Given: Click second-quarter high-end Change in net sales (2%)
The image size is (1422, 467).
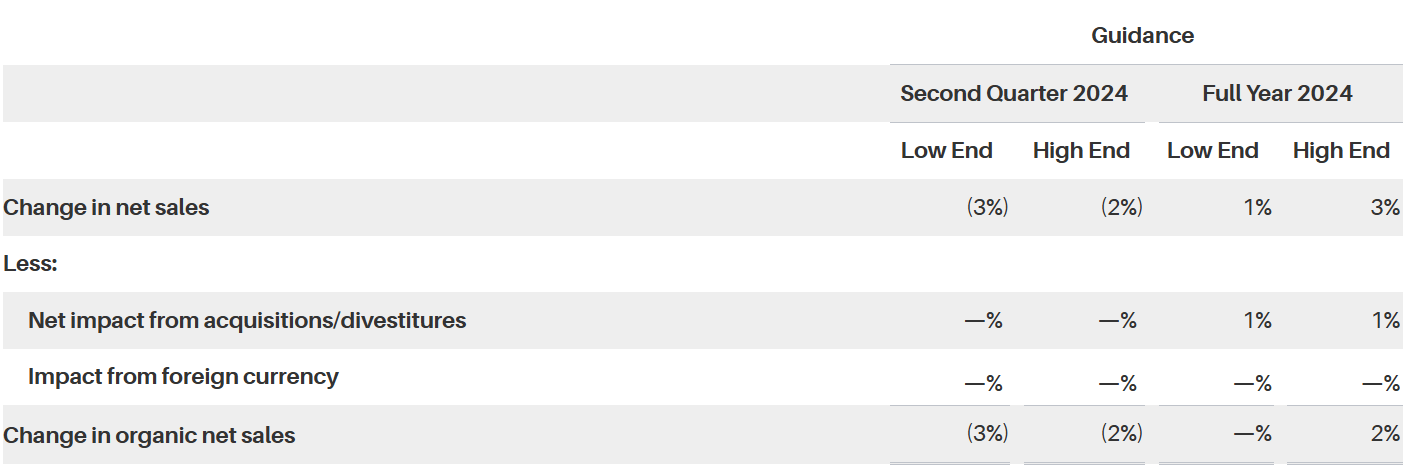Looking at the screenshot, I should 1121,208.
